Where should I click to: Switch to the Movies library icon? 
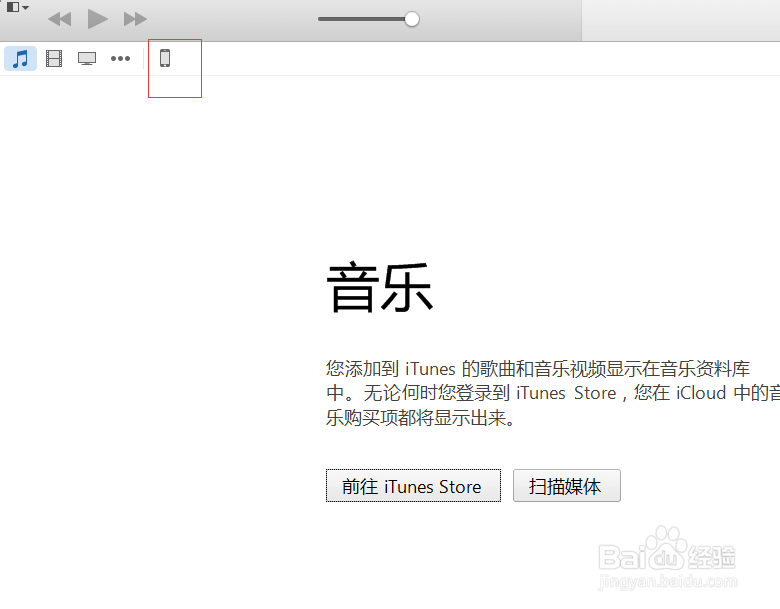pos(54,58)
